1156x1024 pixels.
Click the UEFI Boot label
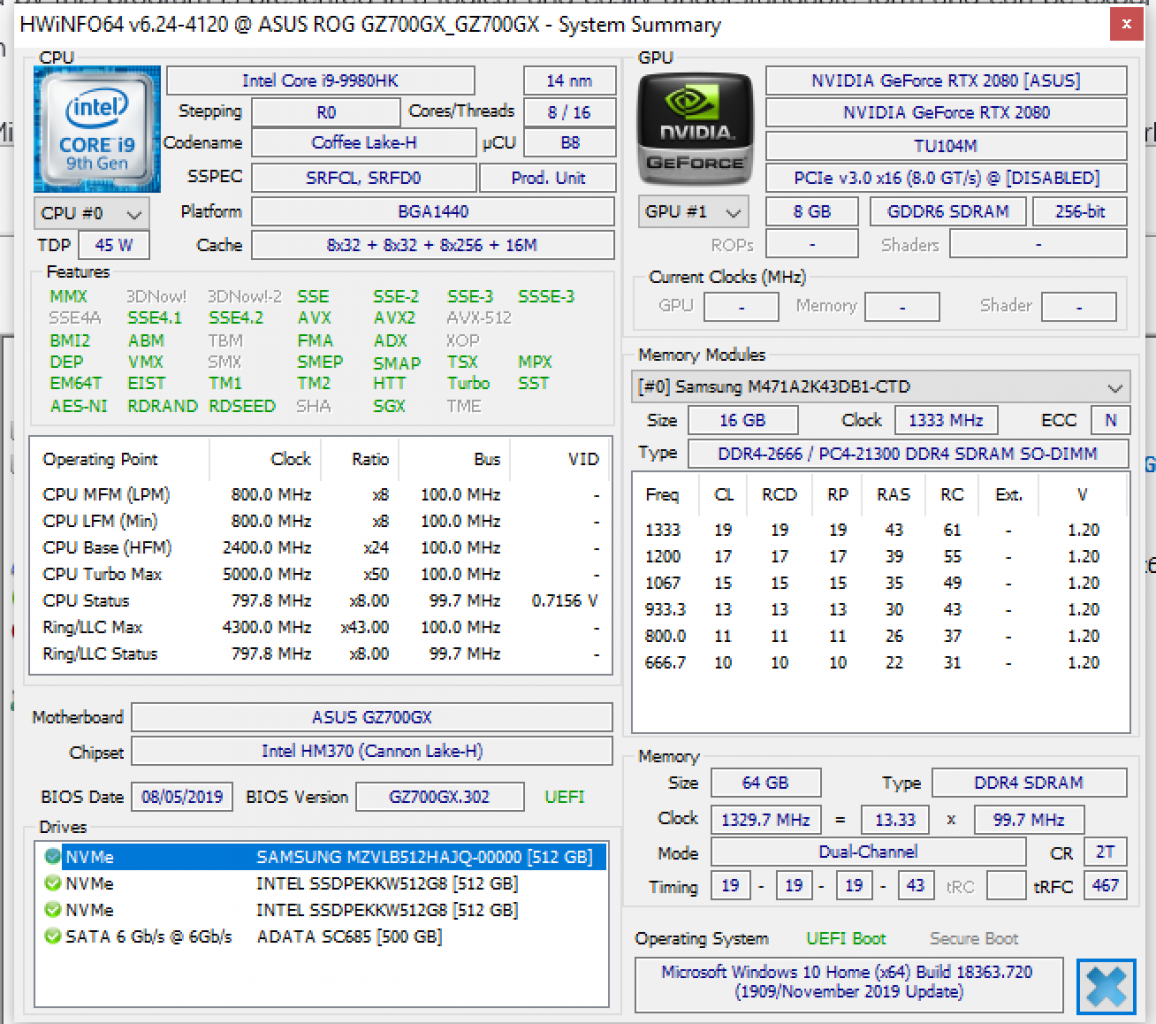coord(846,938)
